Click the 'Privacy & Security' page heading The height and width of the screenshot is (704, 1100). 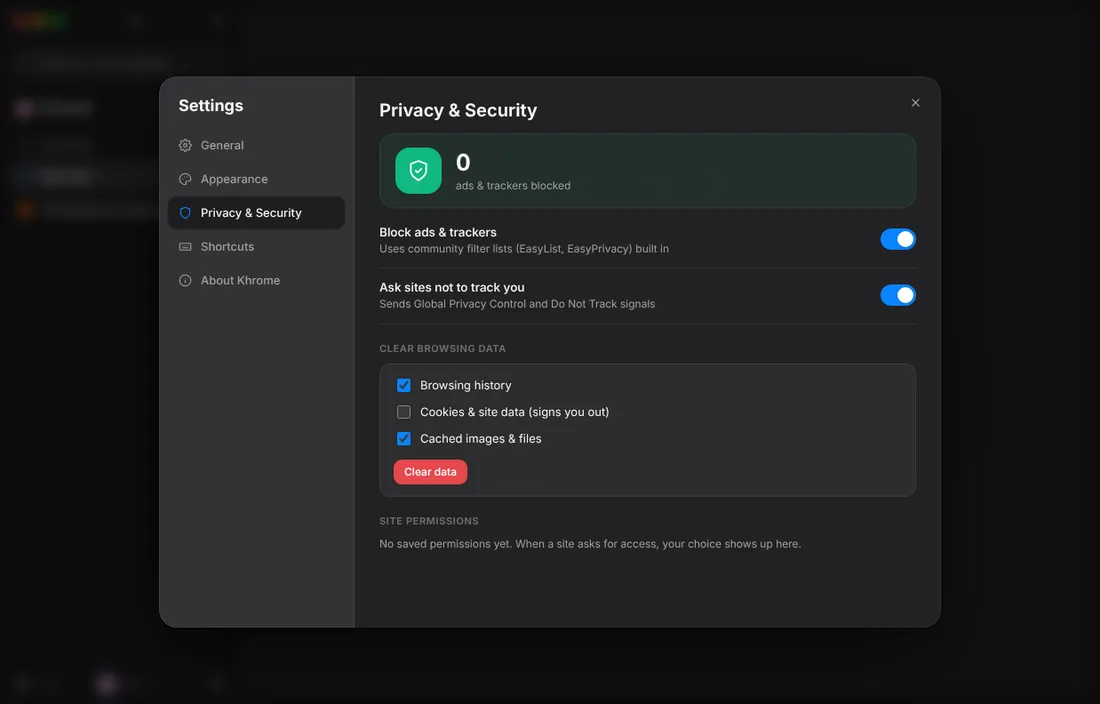(458, 110)
